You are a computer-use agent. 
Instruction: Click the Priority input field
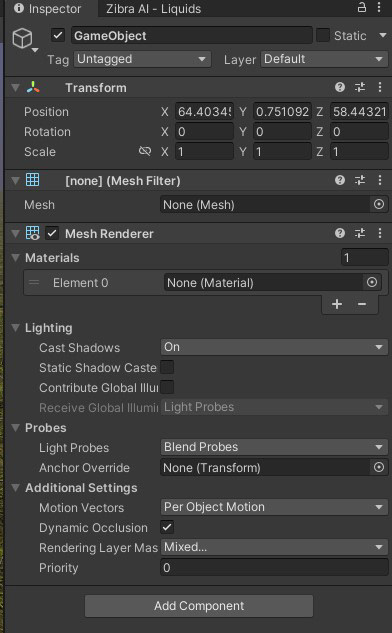274,568
